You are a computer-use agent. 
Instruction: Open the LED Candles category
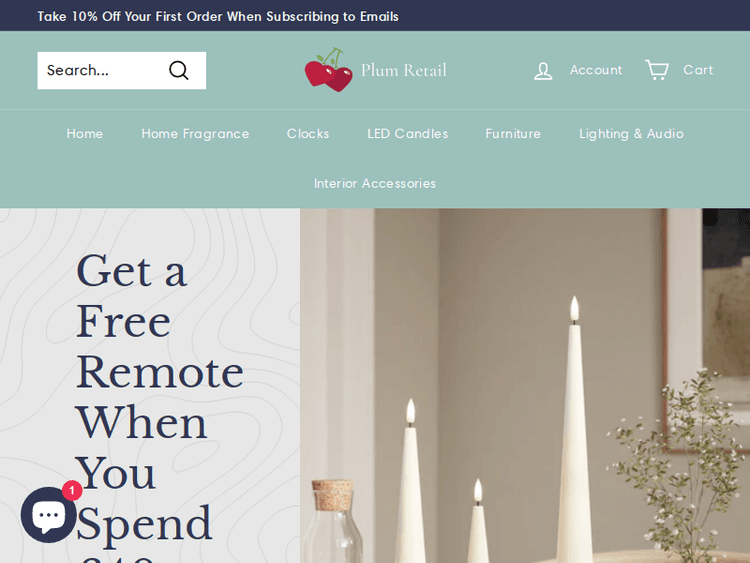408,133
